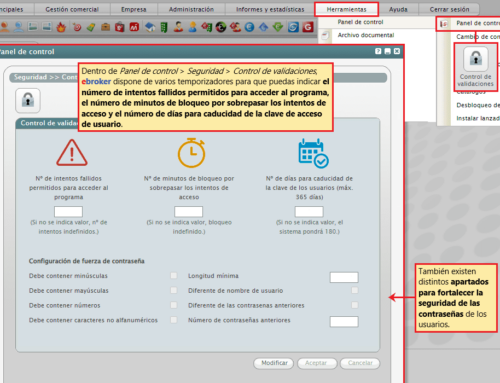This screenshot has height=383, width=500.
Task: Select Panel de control under Herramientas
Action: pyautogui.click(x=360, y=22)
